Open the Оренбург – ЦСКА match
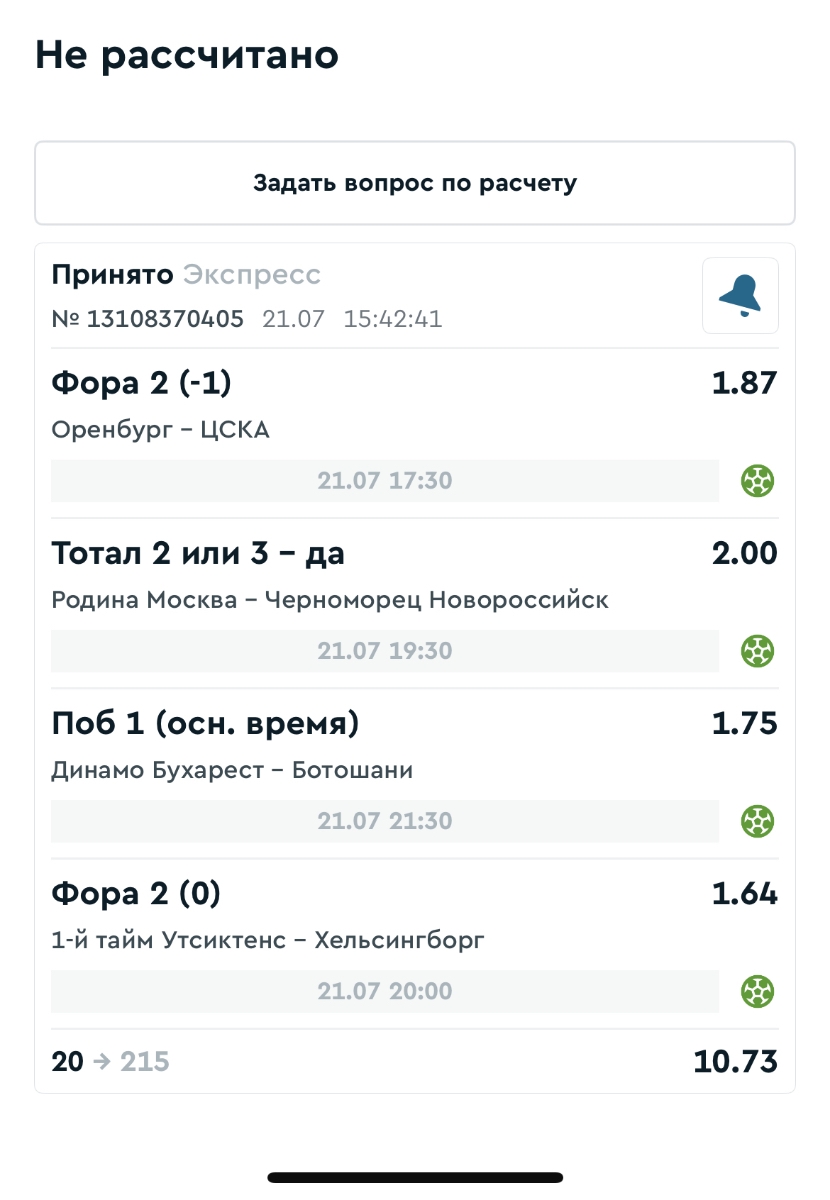Viewport: 830px width, 1200px height. (x=160, y=430)
